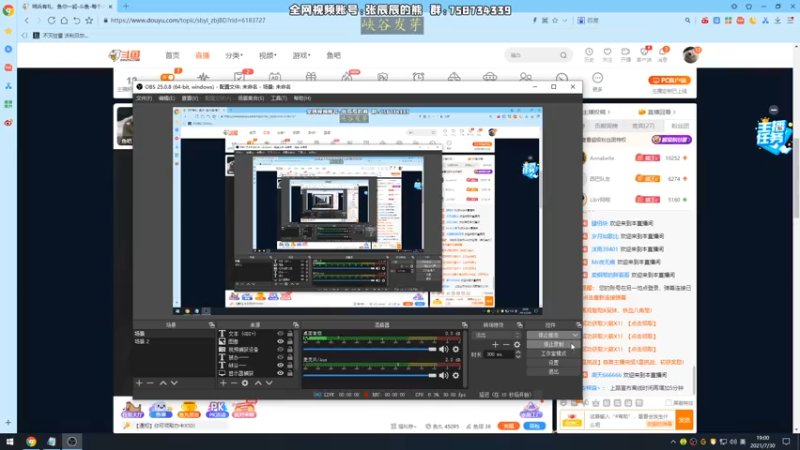Viewport: 800px width, 450px height.
Task: Adjust the microphone/Aux volume slider
Action: coord(370,376)
